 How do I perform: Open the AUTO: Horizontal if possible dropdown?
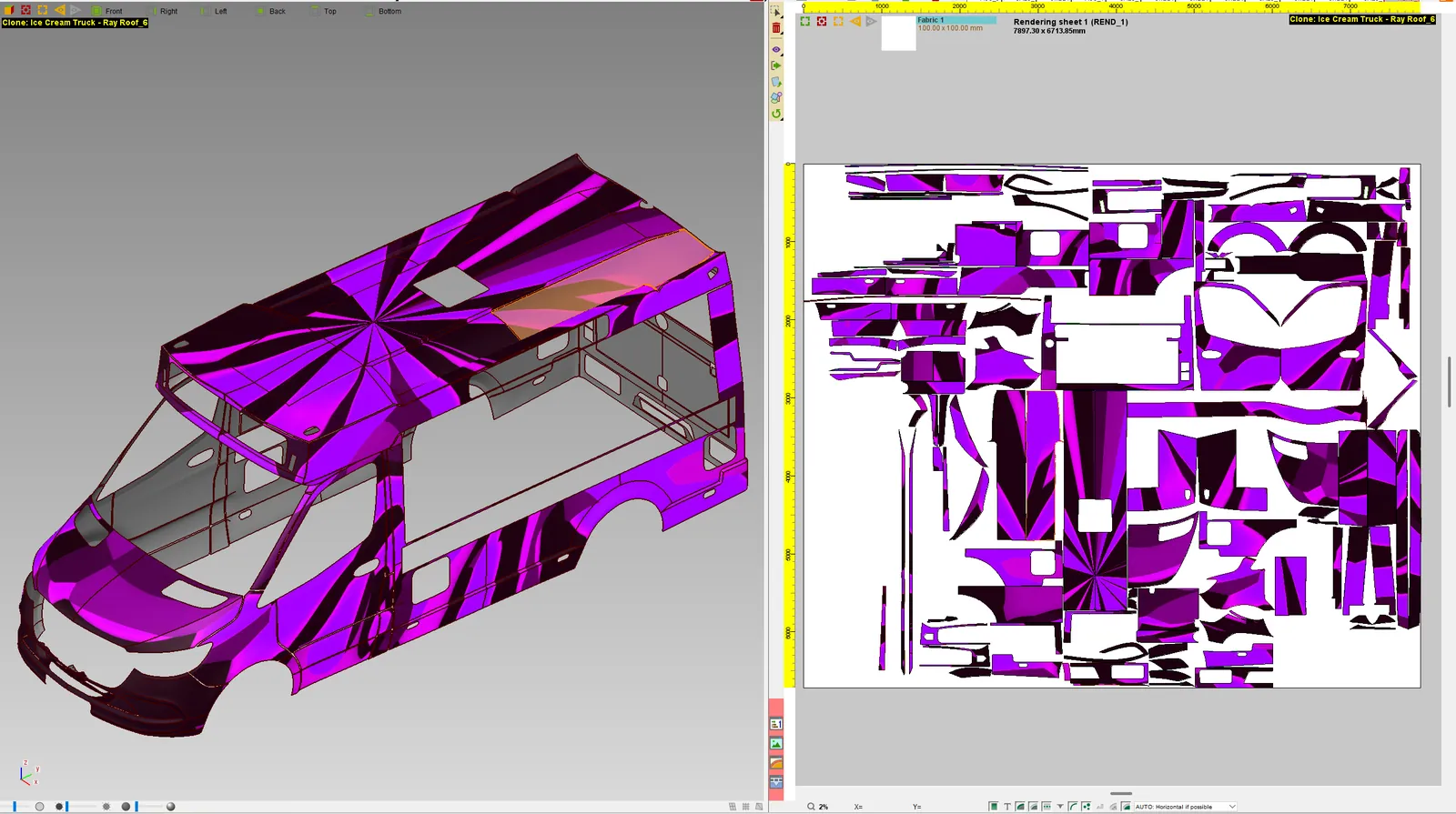point(1186,807)
